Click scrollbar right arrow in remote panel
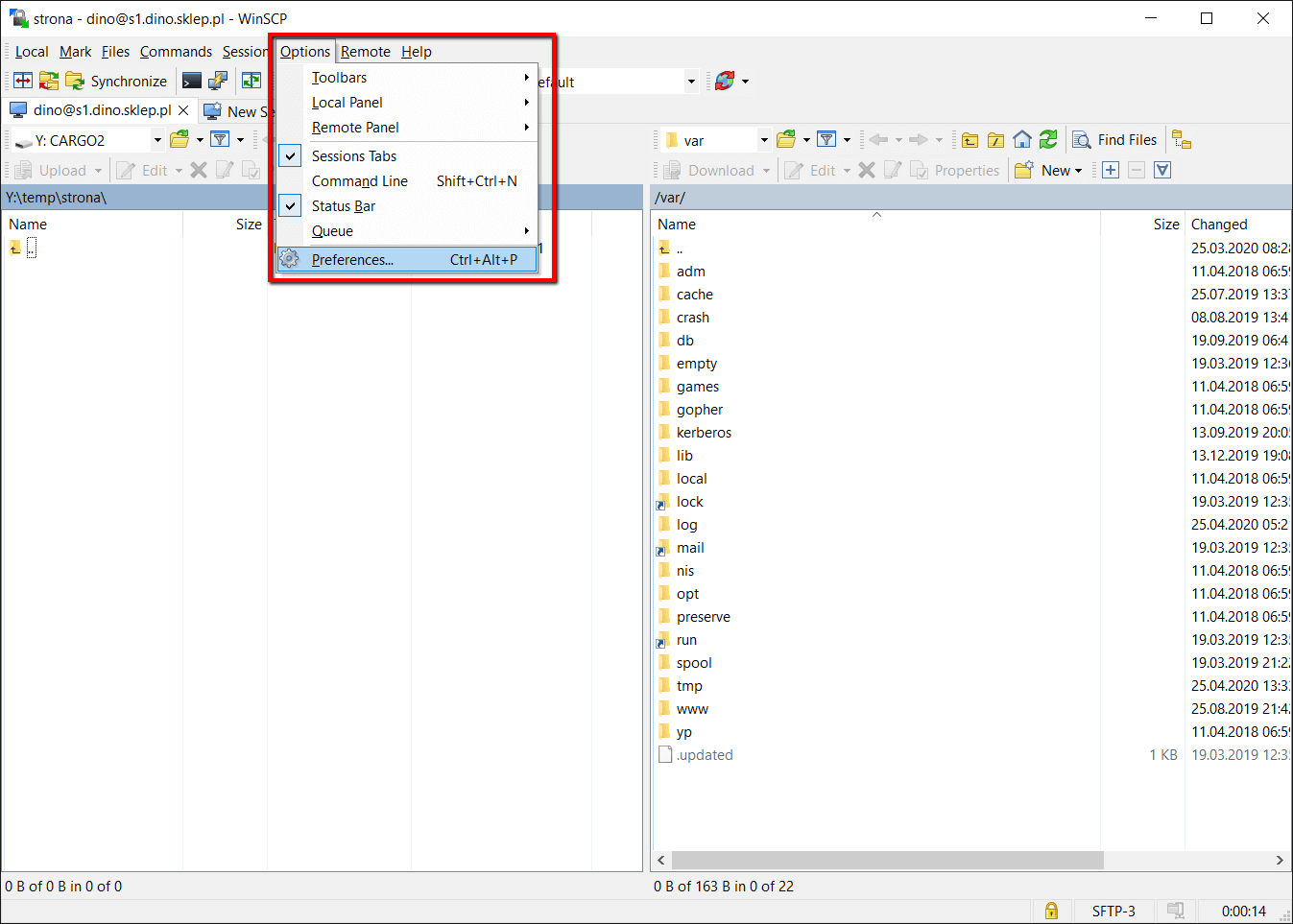This screenshot has height=924, width=1293. (1280, 860)
